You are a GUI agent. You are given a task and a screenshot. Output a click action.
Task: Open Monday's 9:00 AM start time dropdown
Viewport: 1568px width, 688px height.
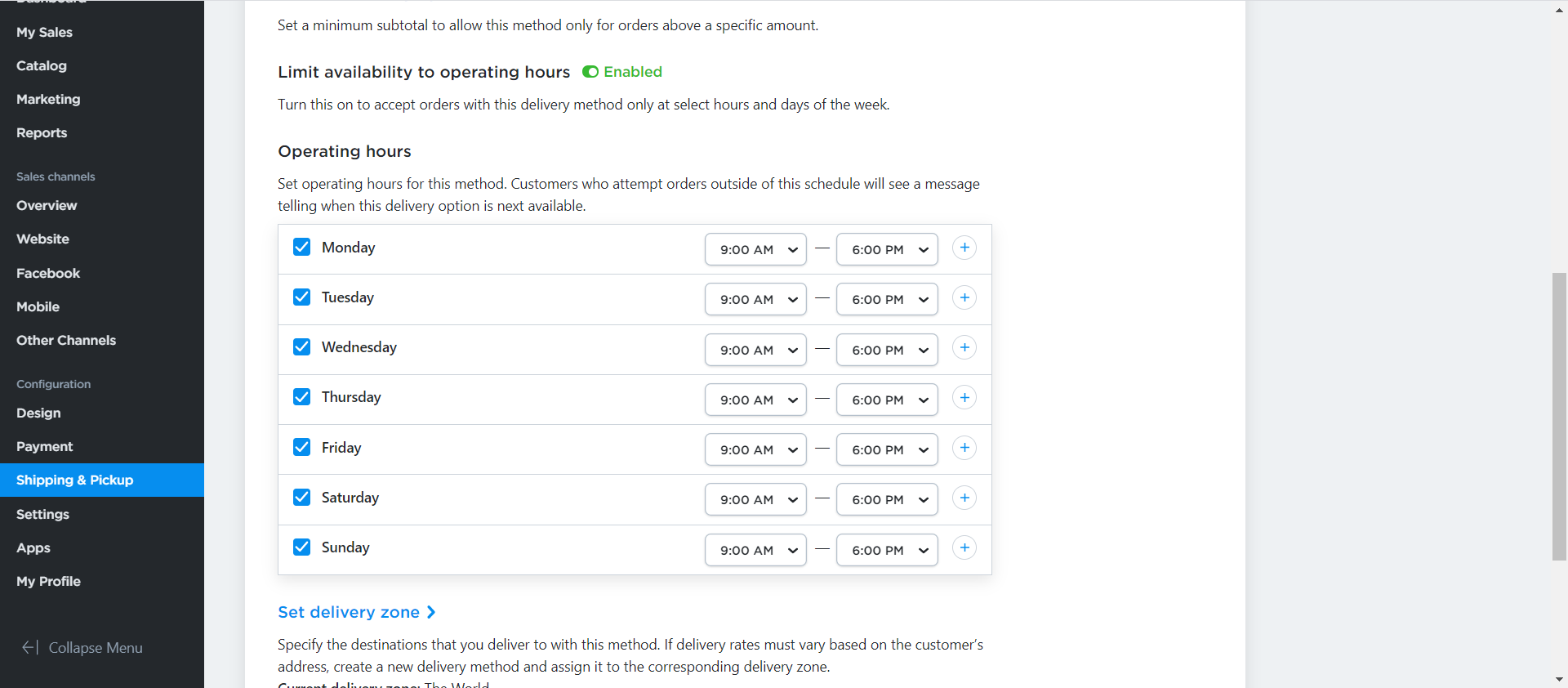[755, 250]
